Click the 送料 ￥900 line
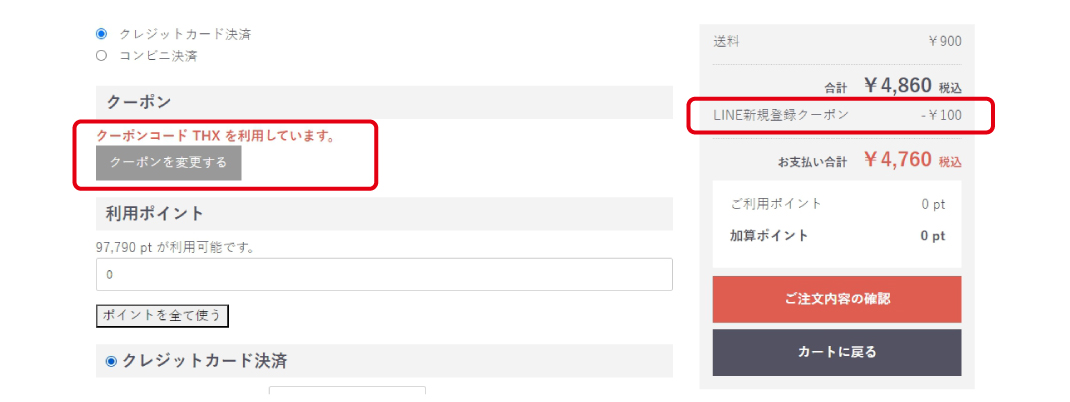 [x=837, y=42]
